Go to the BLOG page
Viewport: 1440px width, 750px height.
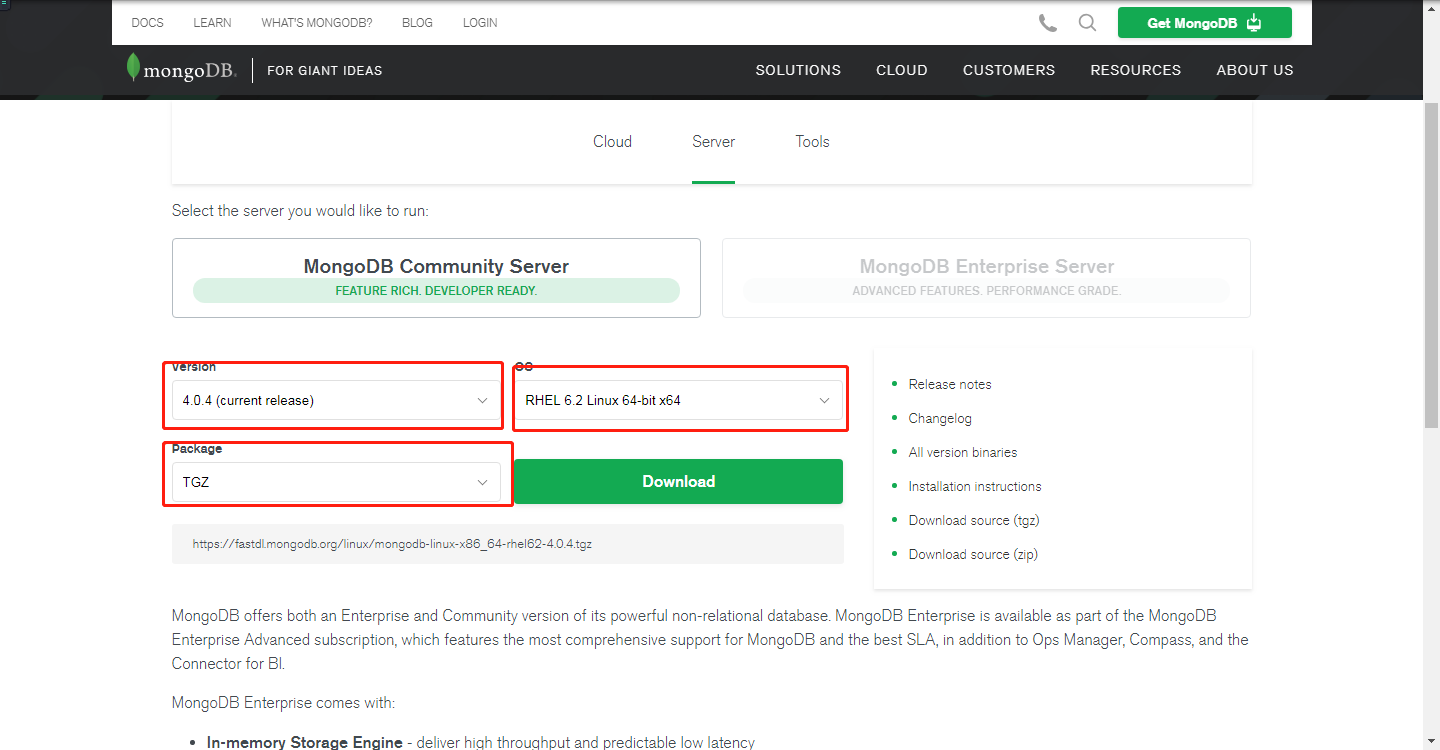pyautogui.click(x=417, y=23)
